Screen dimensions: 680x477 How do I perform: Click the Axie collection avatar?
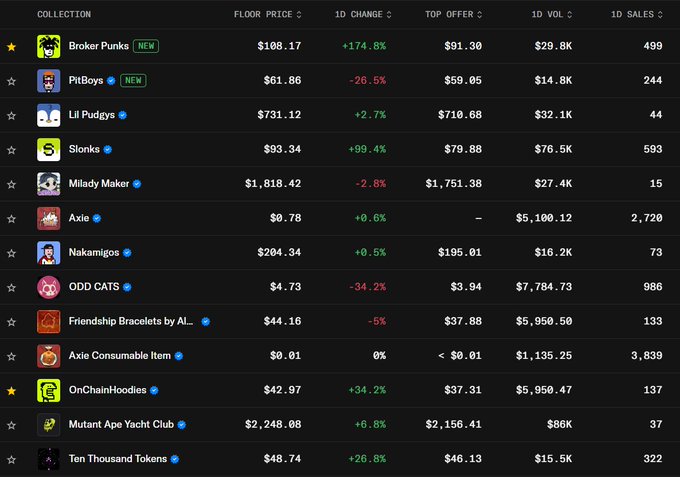point(49,218)
